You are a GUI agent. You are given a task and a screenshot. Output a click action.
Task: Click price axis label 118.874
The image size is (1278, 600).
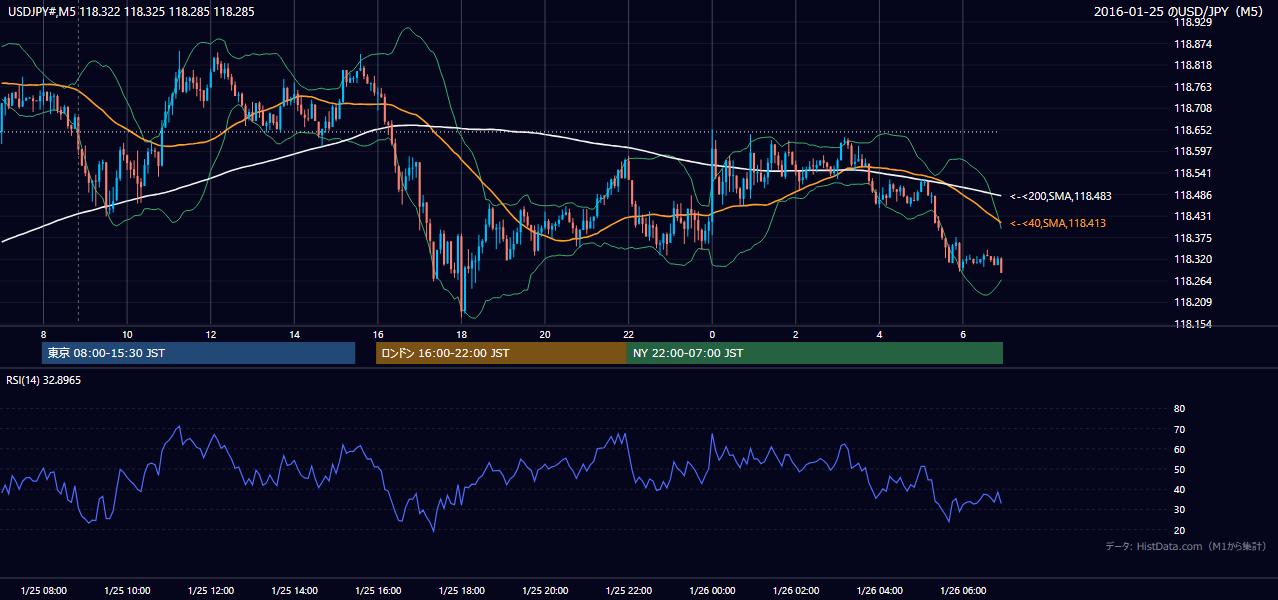(x=1192, y=44)
